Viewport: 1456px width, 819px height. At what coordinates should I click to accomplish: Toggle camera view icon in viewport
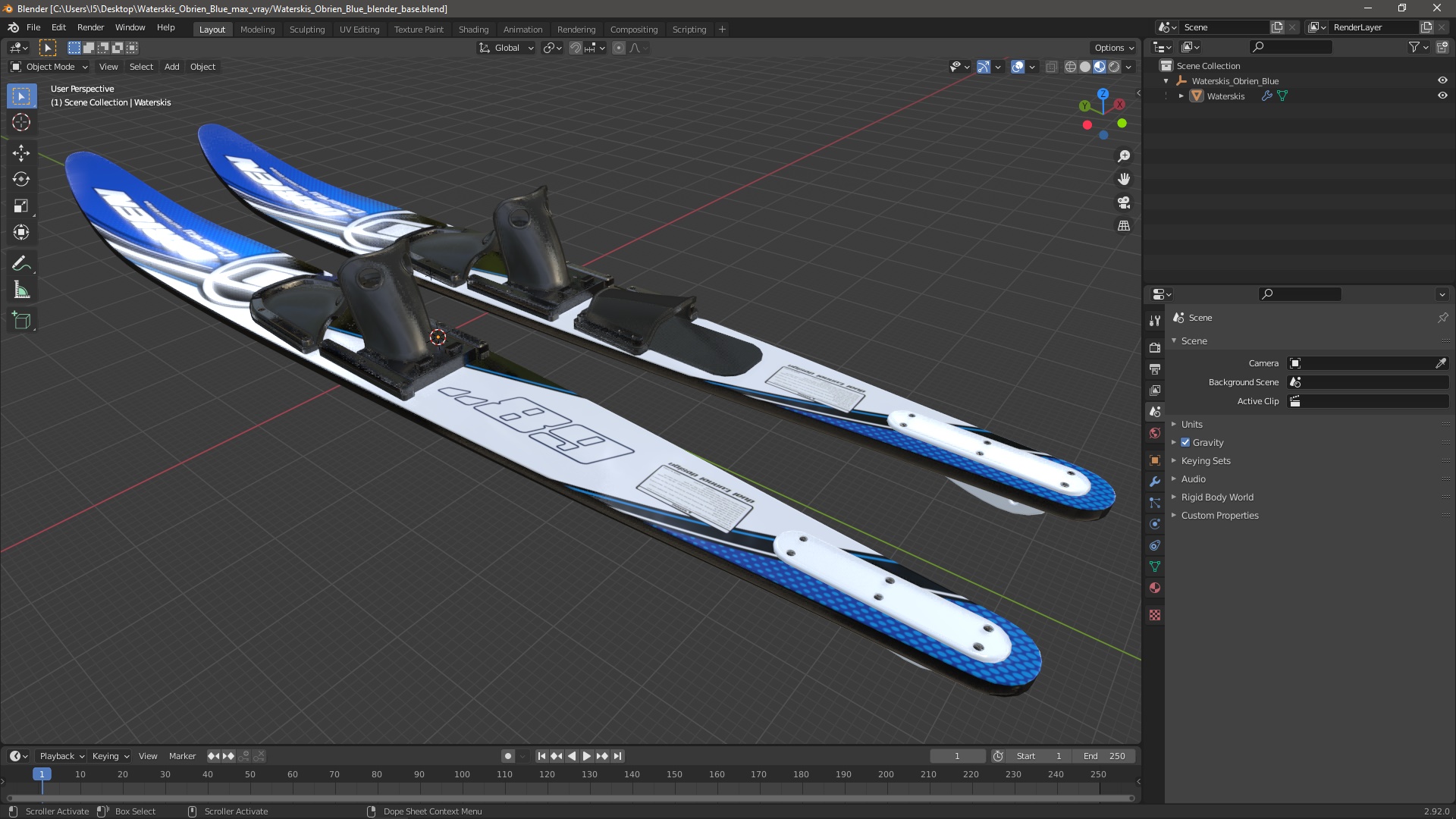coord(1124,202)
